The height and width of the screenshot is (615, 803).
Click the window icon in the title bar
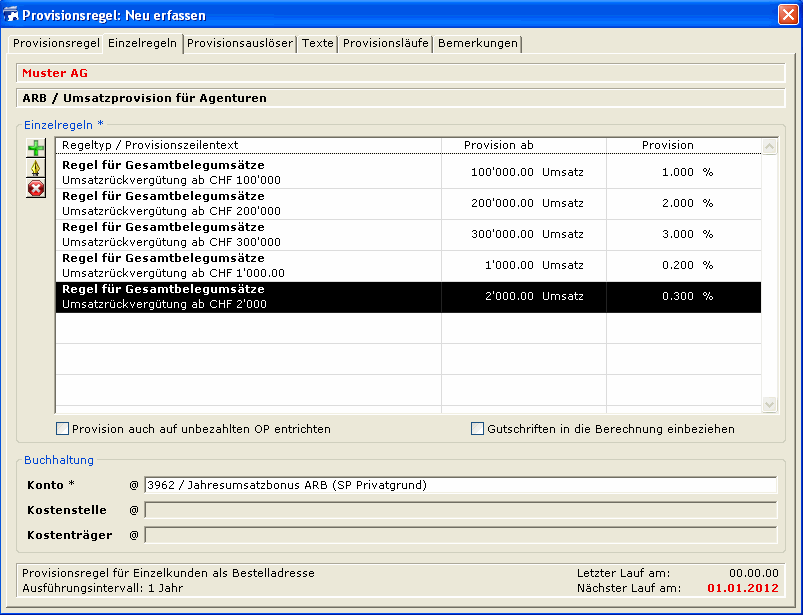(x=12, y=15)
